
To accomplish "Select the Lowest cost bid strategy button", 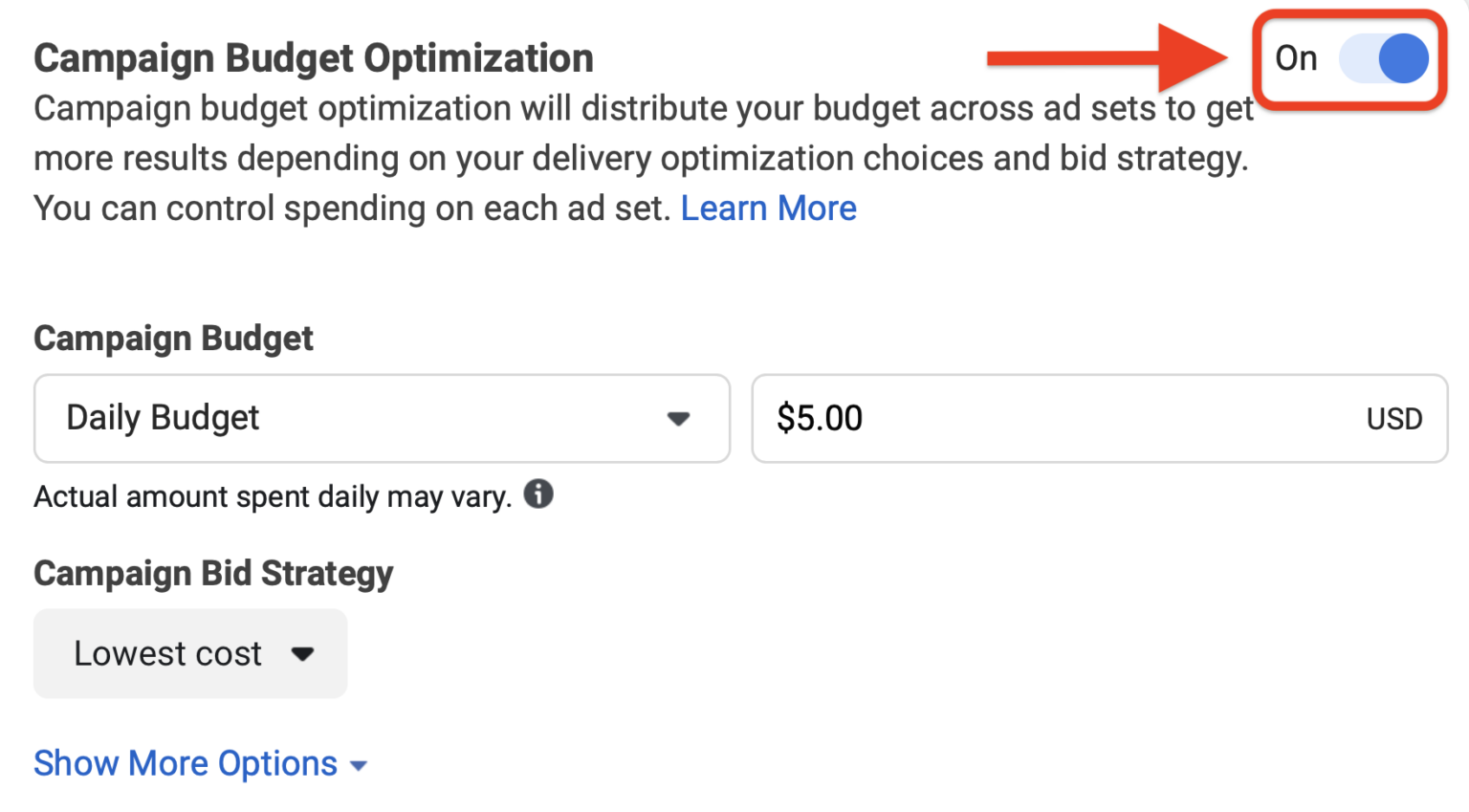I will tap(189, 653).
